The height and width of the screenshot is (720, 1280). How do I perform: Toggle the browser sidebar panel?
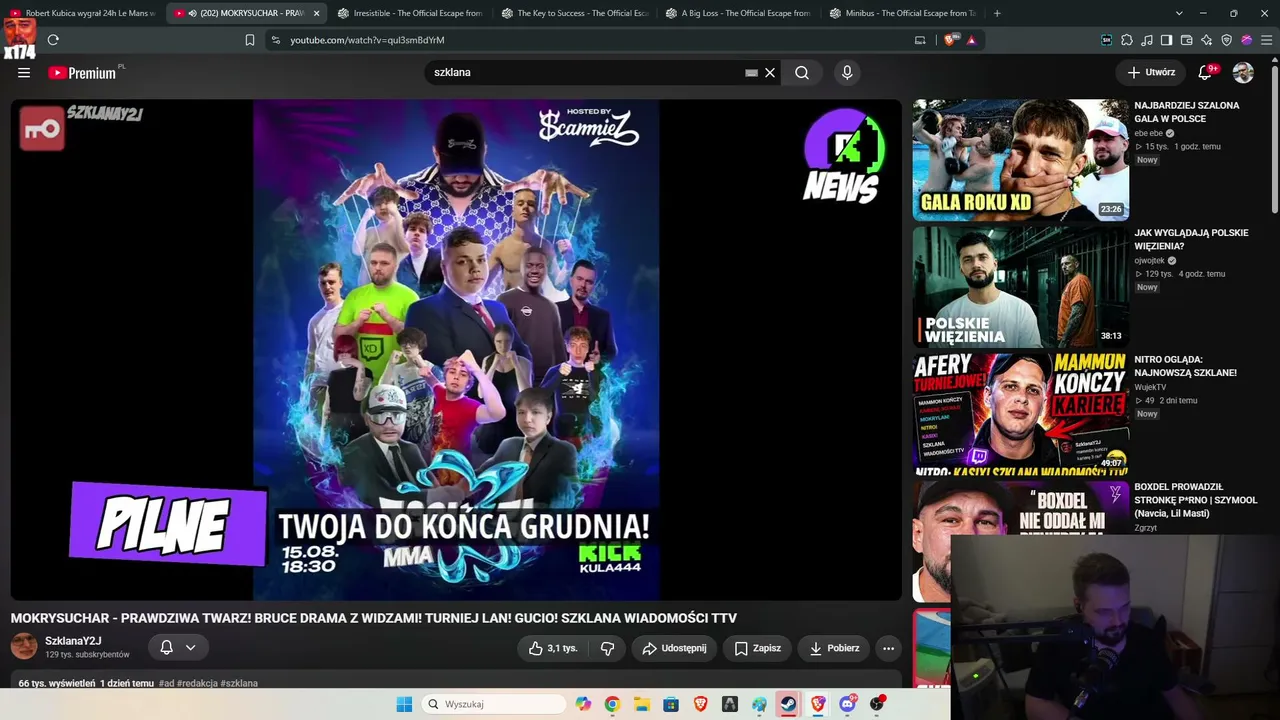1167,40
